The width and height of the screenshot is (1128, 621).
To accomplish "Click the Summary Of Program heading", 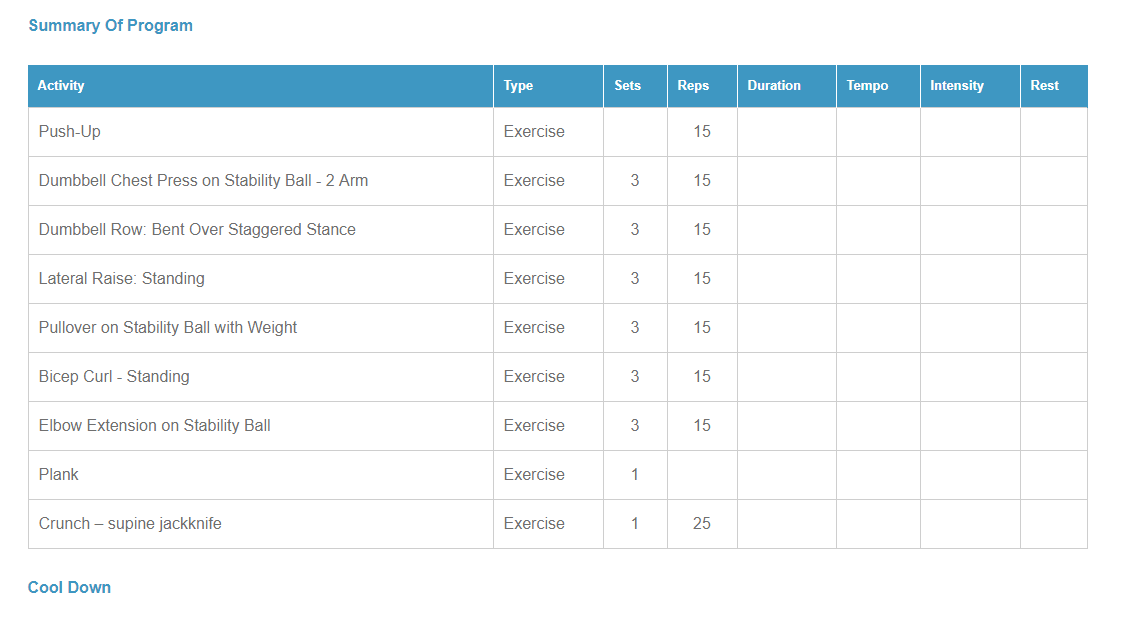I will tap(111, 26).
